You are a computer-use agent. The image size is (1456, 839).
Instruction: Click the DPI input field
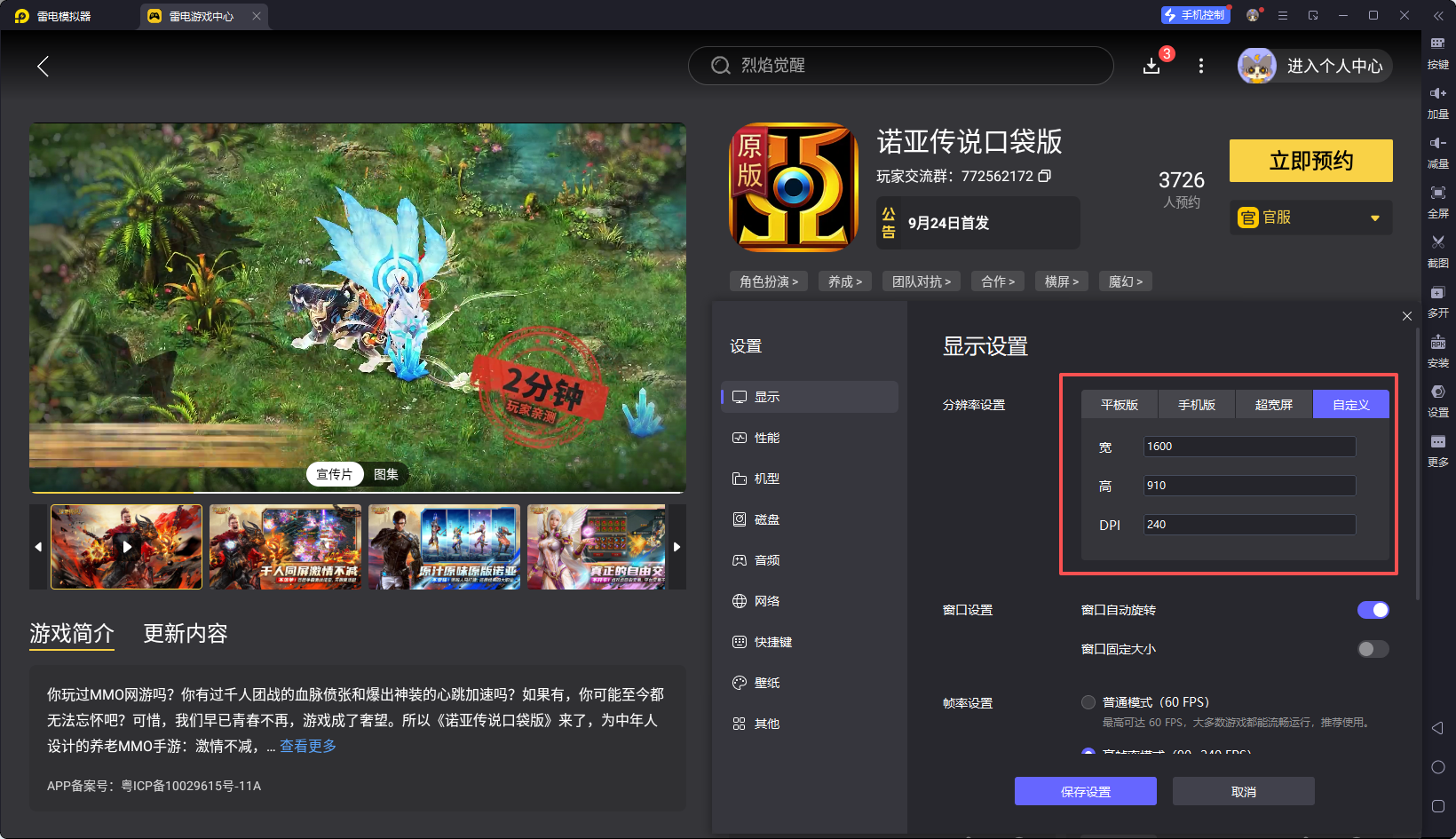(1249, 525)
